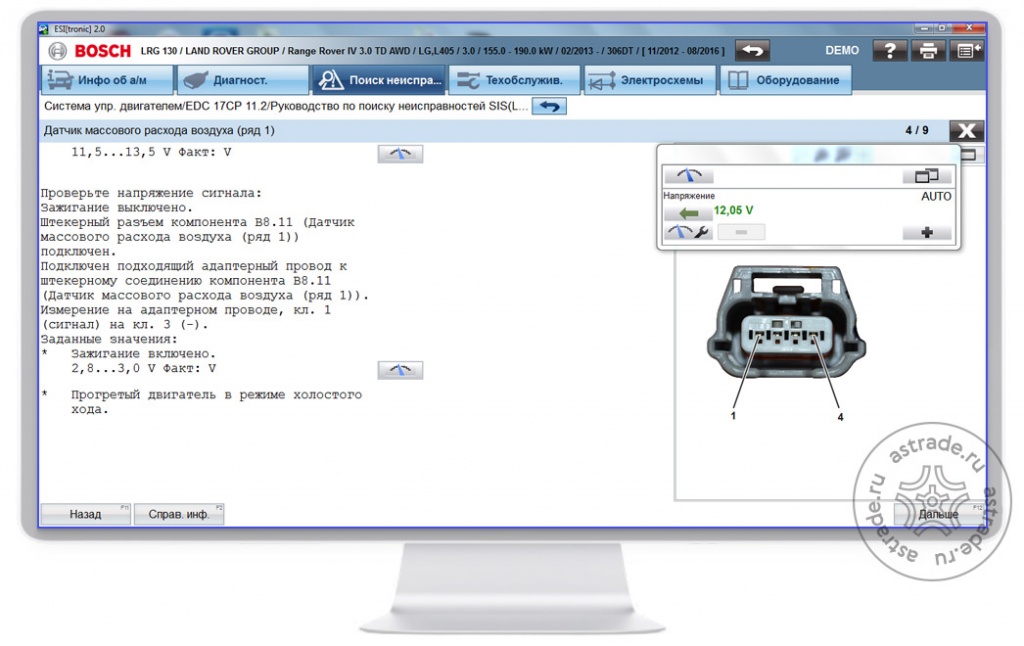Click the back arrow in the header bar
The width and height of the screenshot is (1024, 646).
pos(752,50)
